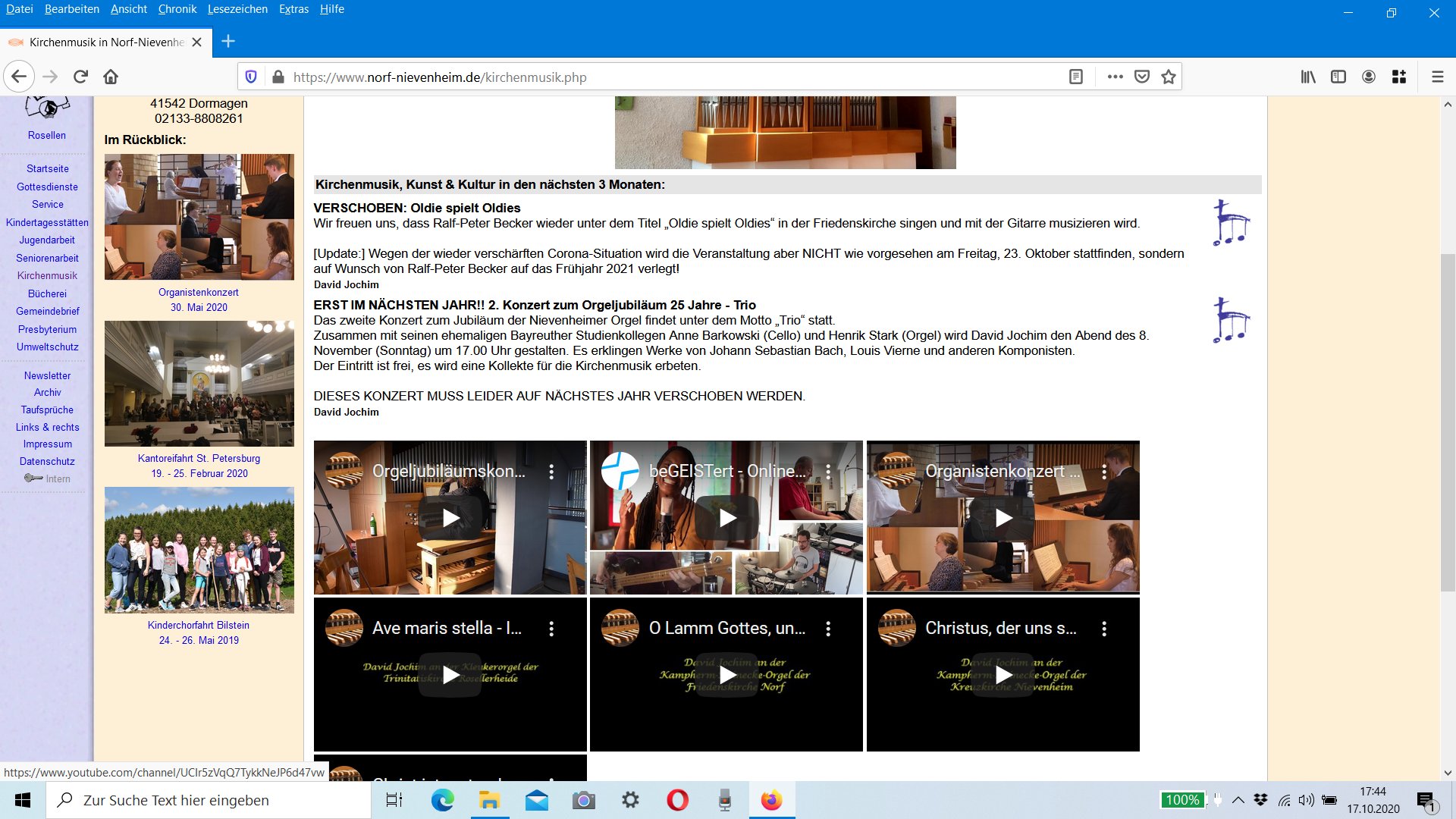Screen dimensions: 1456x819
Task: Open a new browser tab
Action: [228, 42]
